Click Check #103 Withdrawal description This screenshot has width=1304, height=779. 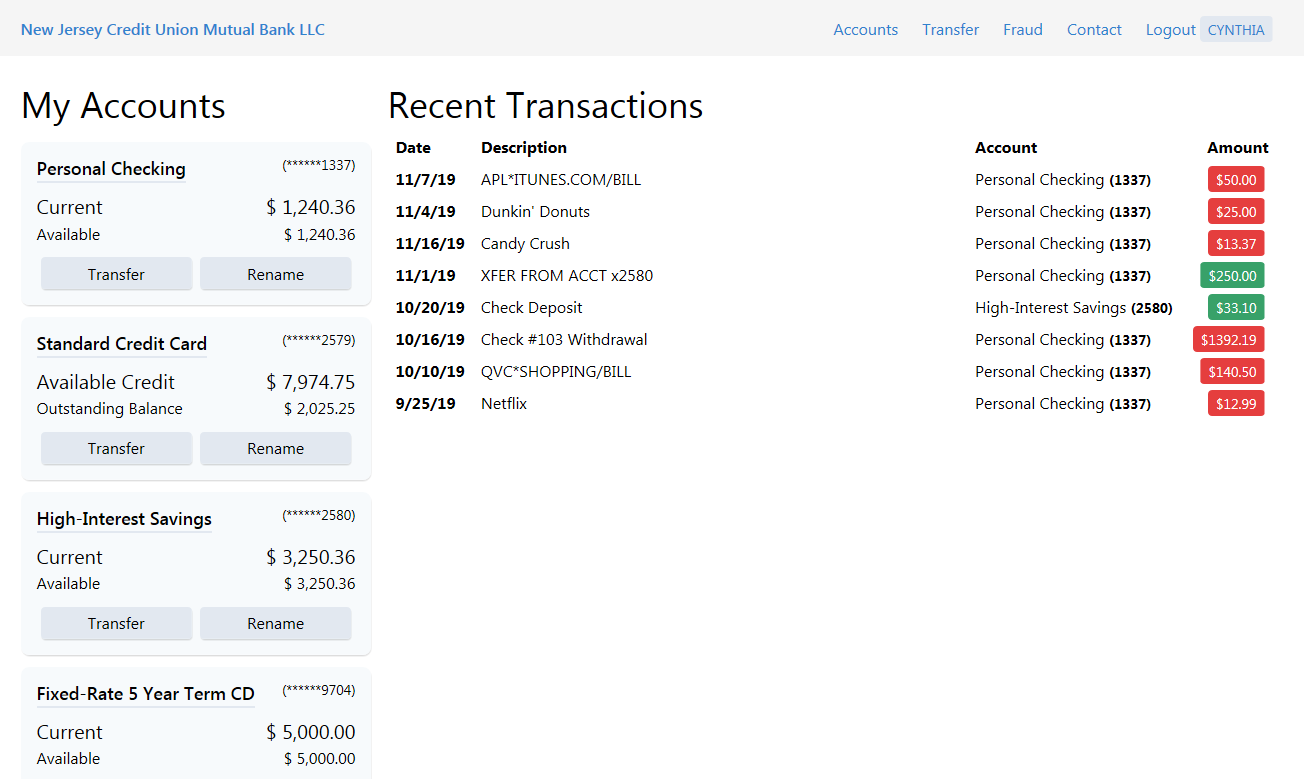564,340
